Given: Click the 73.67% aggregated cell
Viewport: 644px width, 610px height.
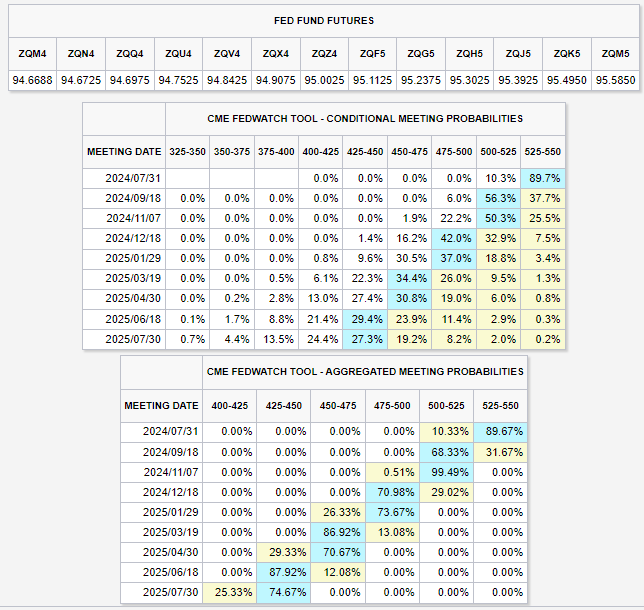Looking at the screenshot, I should tap(392, 512).
